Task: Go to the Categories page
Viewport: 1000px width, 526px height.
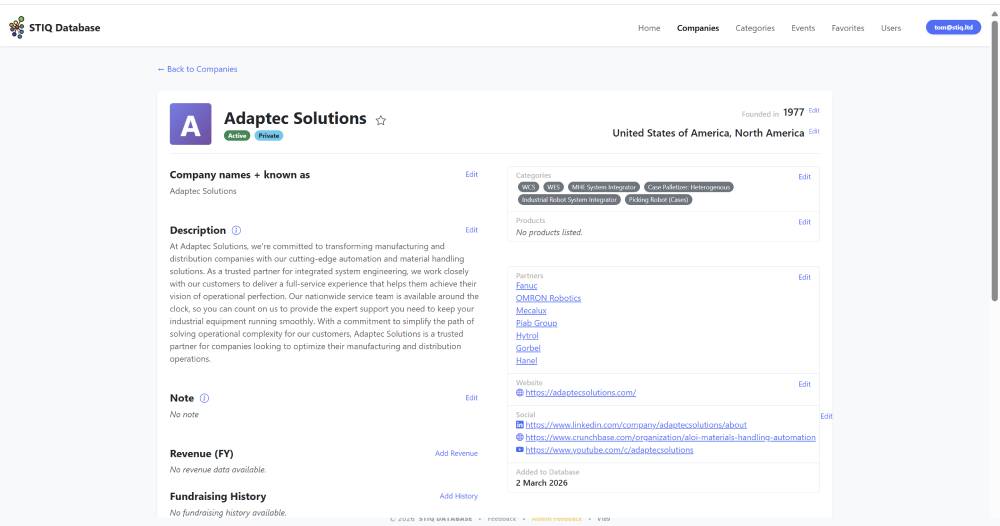Action: click(x=755, y=28)
